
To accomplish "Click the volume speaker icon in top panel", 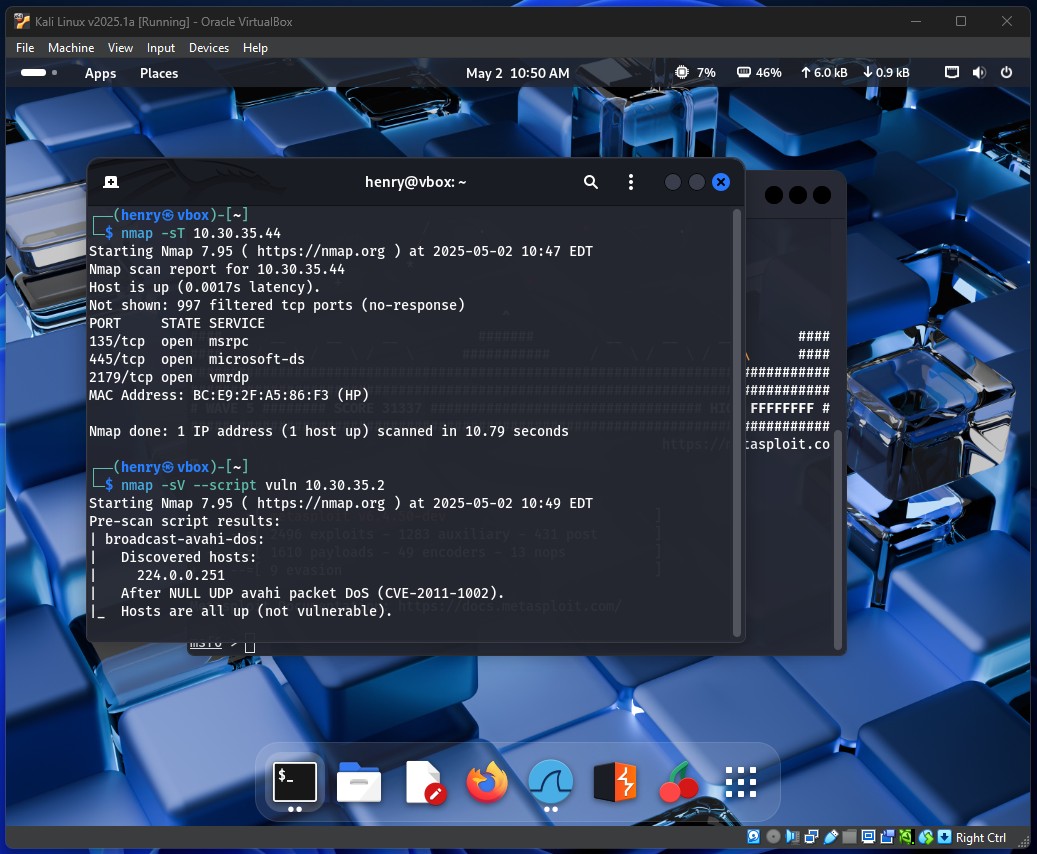I will coord(979,73).
